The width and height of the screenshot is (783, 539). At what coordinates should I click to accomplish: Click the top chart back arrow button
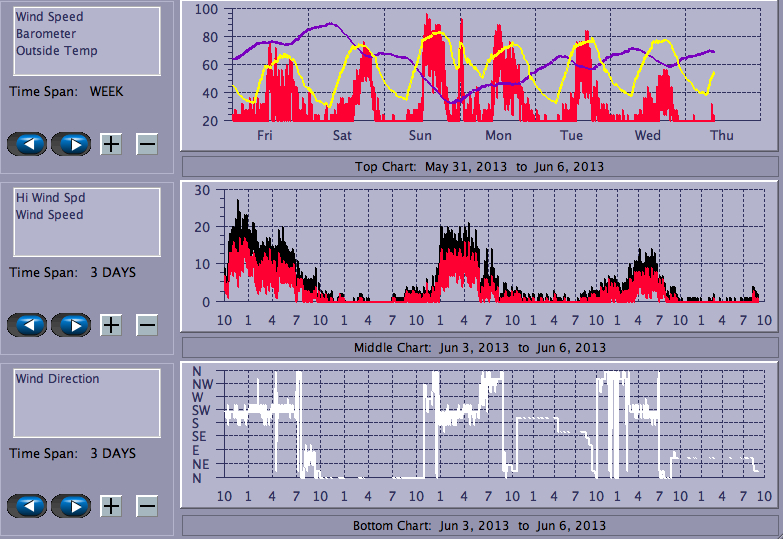(x=27, y=144)
